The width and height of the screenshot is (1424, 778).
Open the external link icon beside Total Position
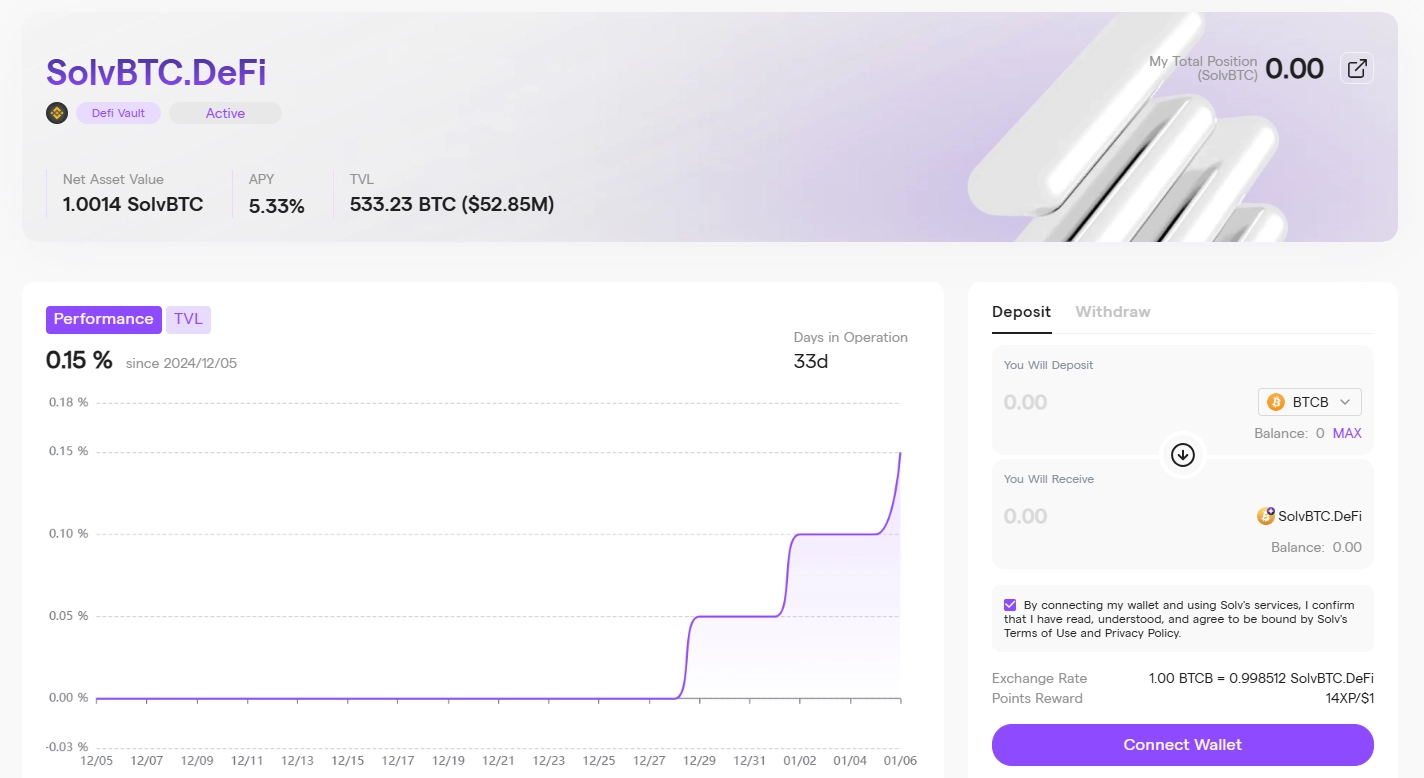(x=1357, y=69)
